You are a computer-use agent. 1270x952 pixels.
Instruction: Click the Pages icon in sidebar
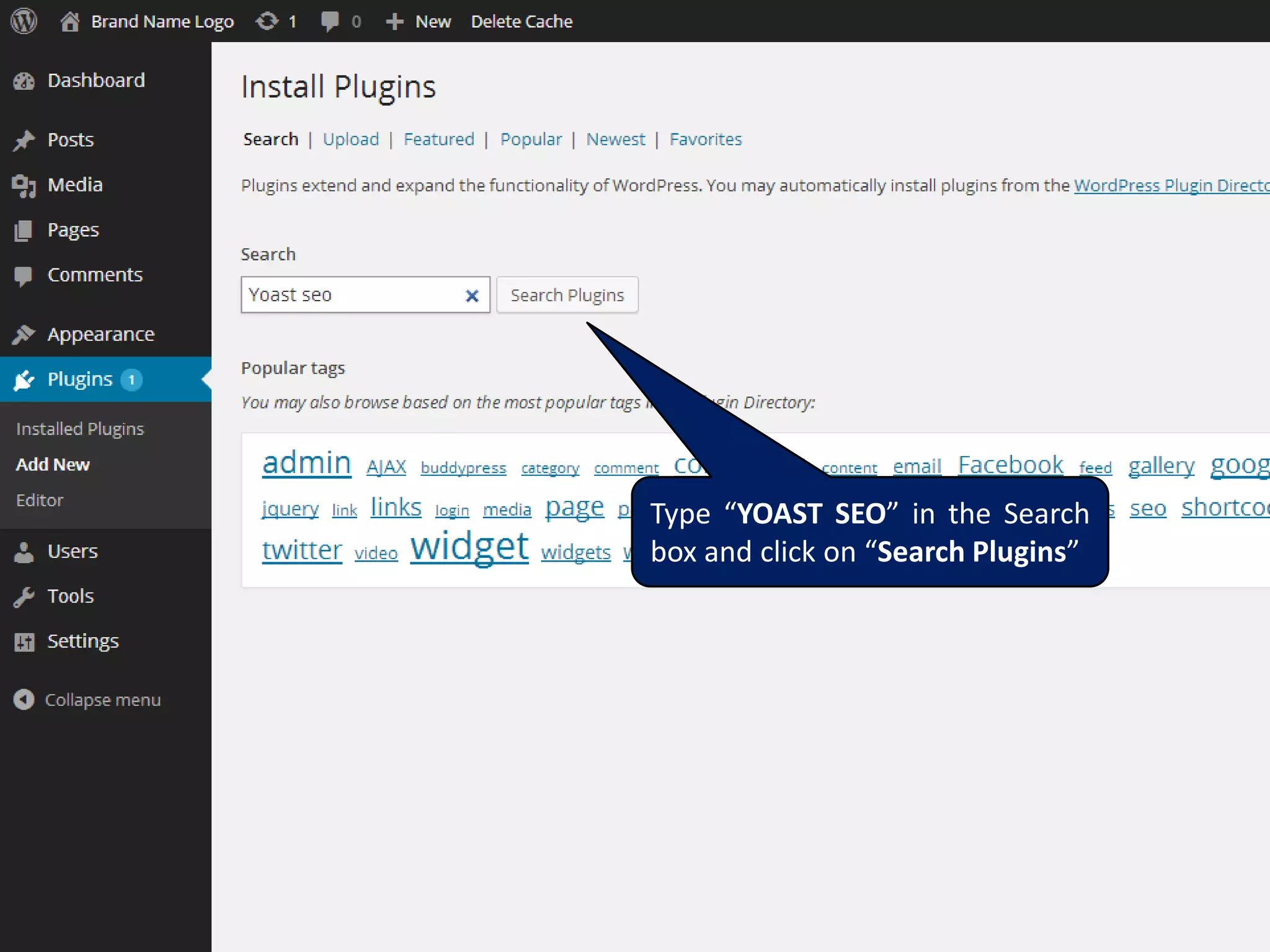coord(24,231)
